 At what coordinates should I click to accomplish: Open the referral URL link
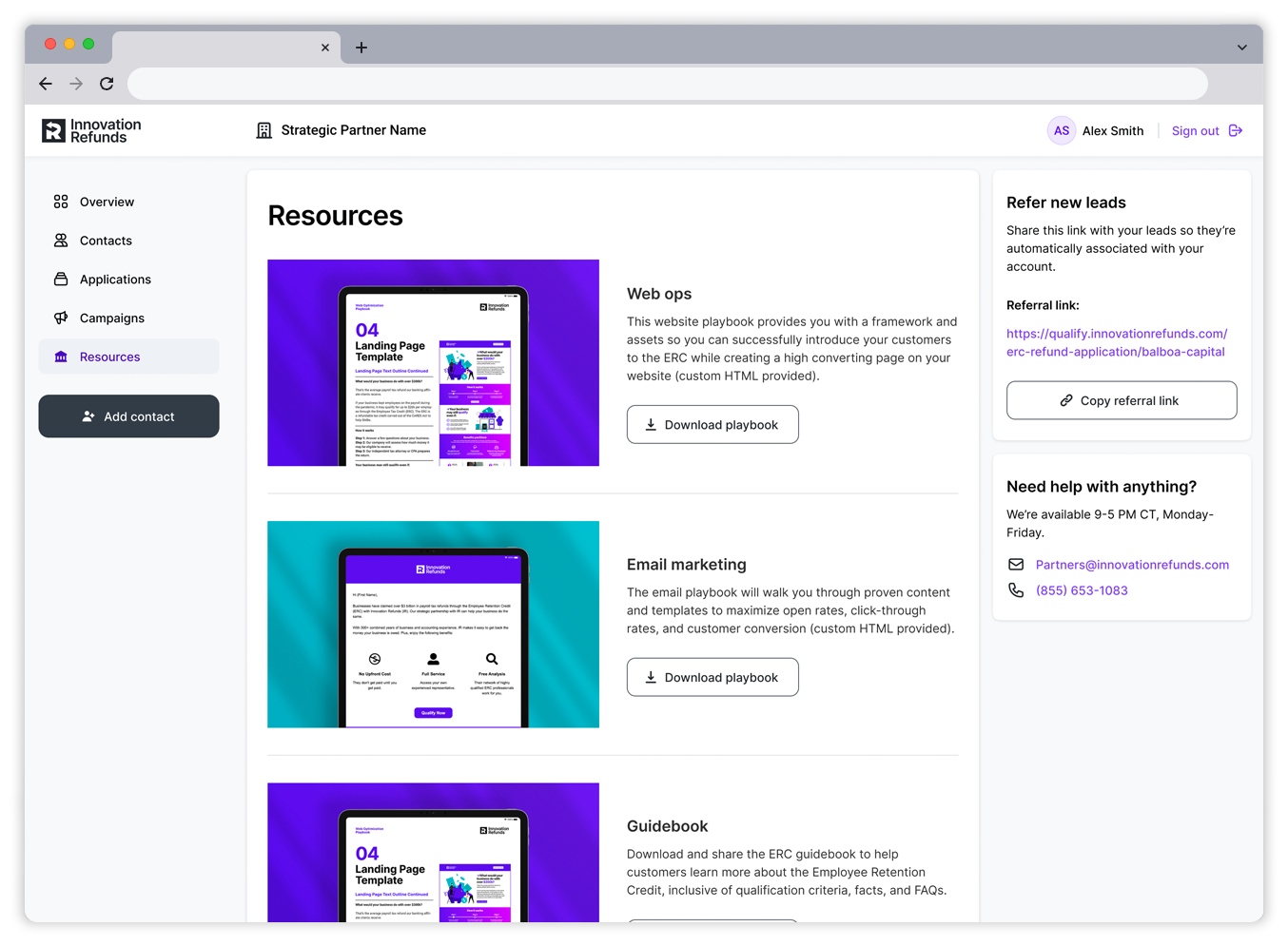click(x=1116, y=343)
